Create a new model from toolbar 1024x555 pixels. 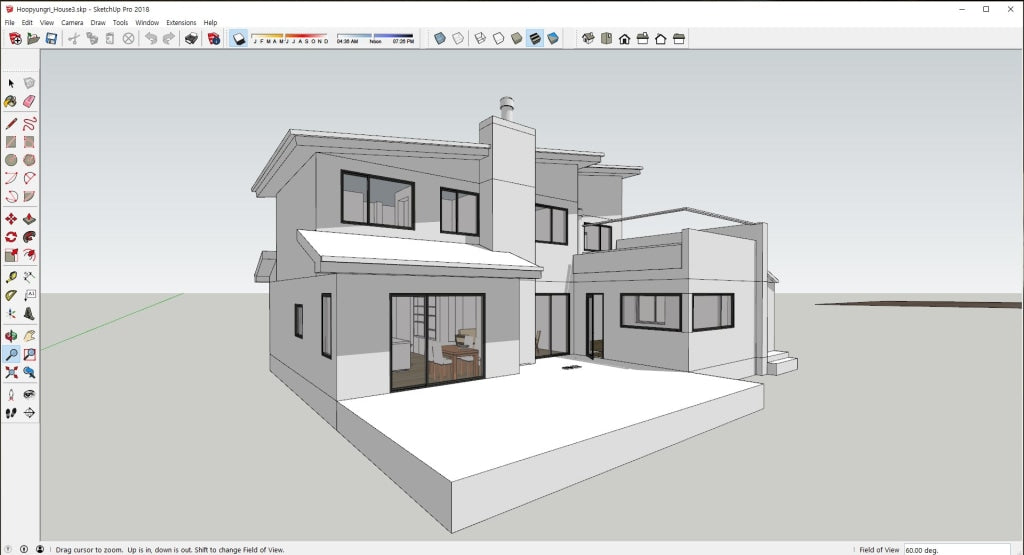click(15, 39)
